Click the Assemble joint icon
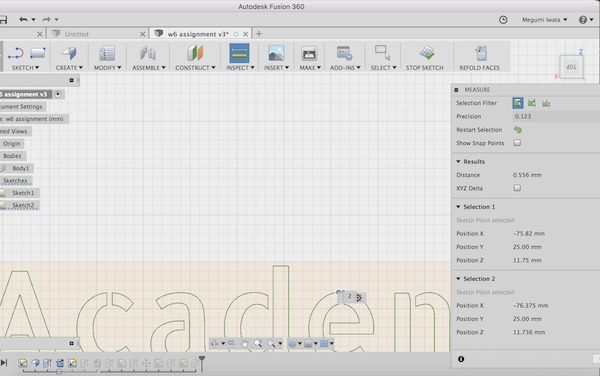 148,53
